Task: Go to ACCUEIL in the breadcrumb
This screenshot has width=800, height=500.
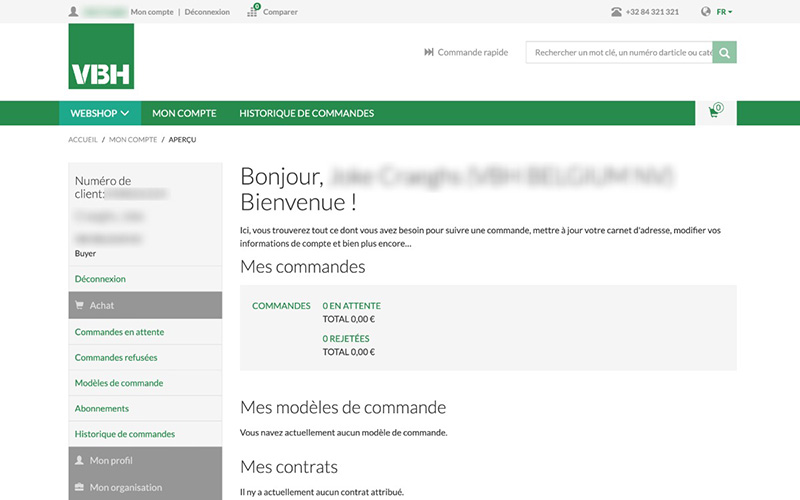Action: pyautogui.click(x=83, y=140)
